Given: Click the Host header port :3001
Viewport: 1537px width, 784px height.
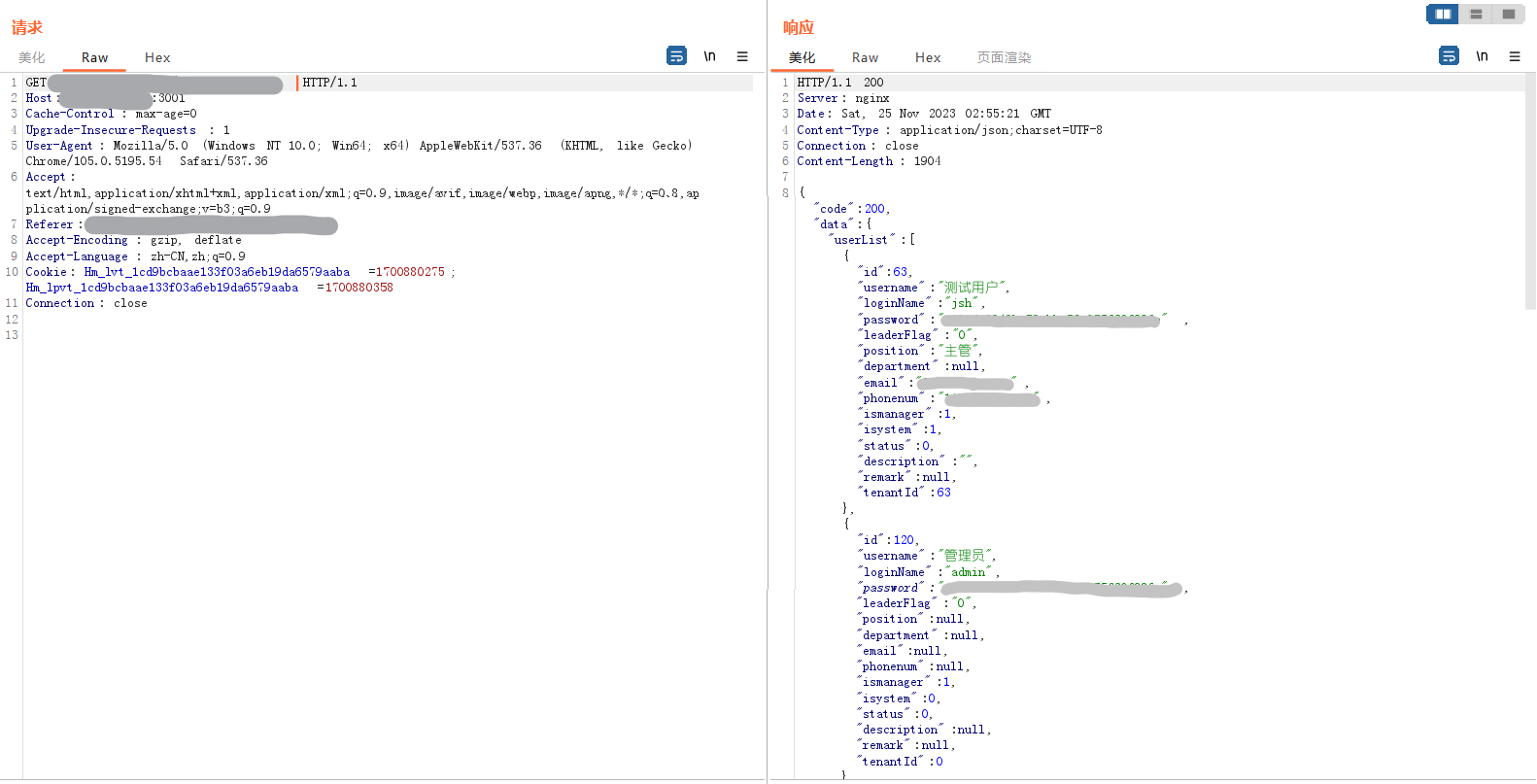Looking at the screenshot, I should tap(169, 98).
